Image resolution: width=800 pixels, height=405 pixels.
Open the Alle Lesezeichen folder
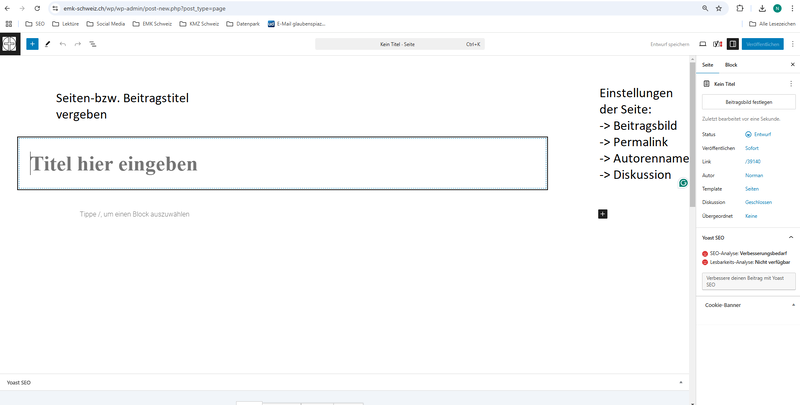click(x=772, y=23)
